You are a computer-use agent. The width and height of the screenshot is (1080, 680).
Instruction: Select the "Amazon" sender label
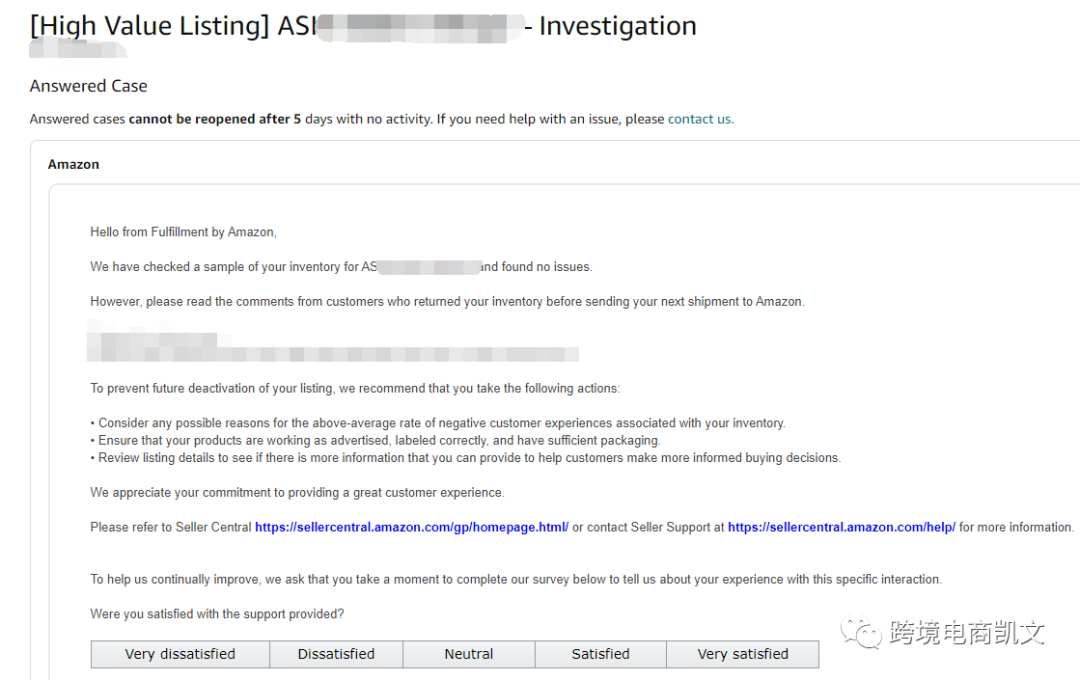coord(74,164)
